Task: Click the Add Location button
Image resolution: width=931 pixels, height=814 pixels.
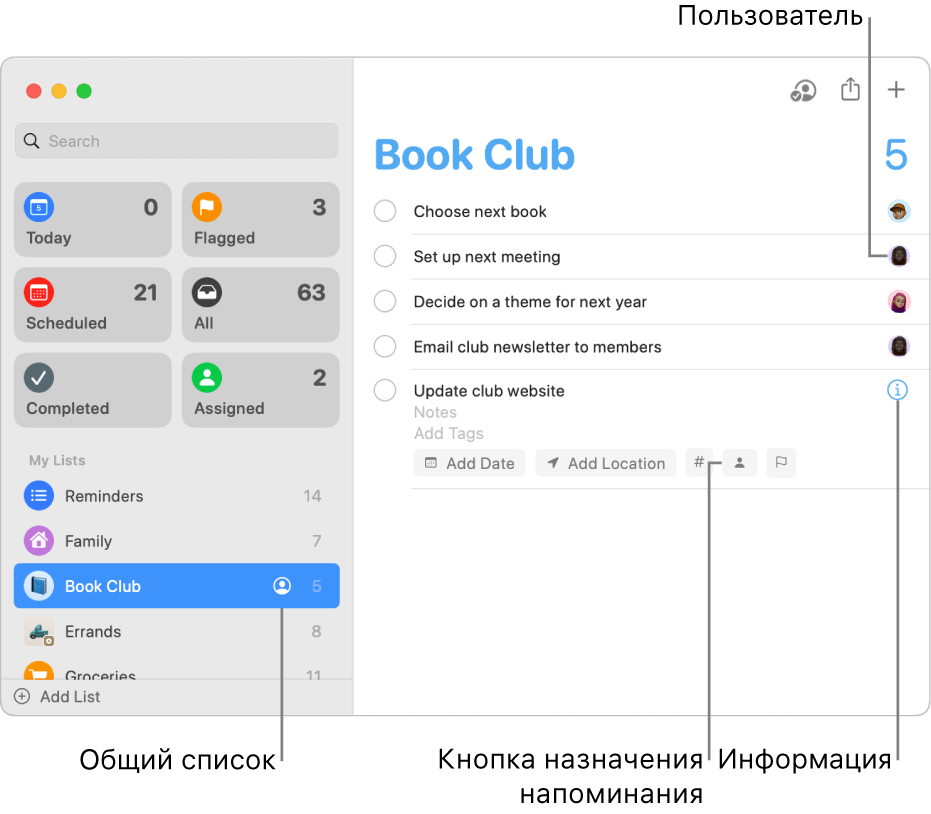Action: coord(606,463)
